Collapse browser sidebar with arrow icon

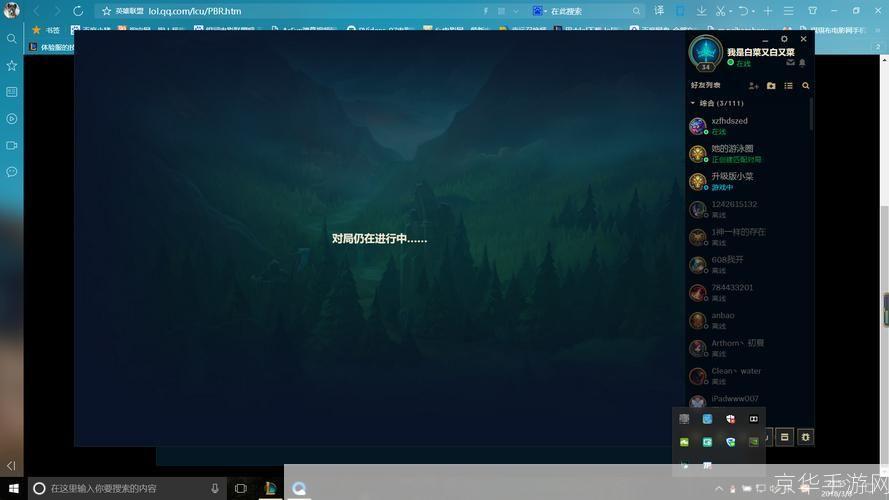coord(11,465)
